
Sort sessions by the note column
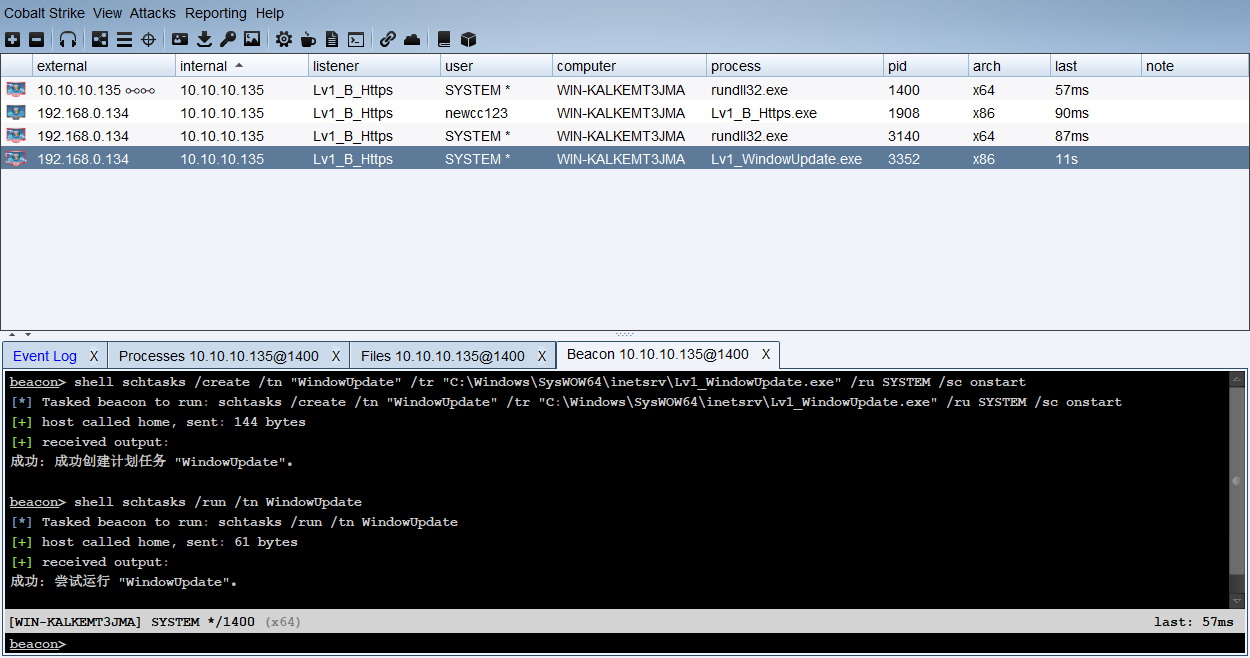tap(1195, 66)
